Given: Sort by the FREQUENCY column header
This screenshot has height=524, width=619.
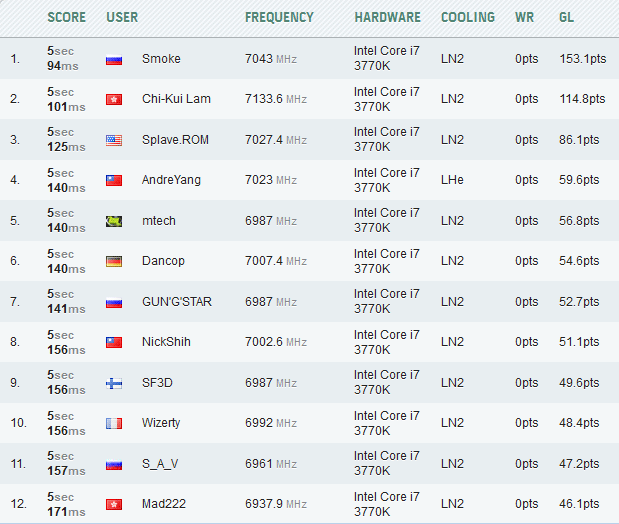Looking at the screenshot, I should coord(279,17).
